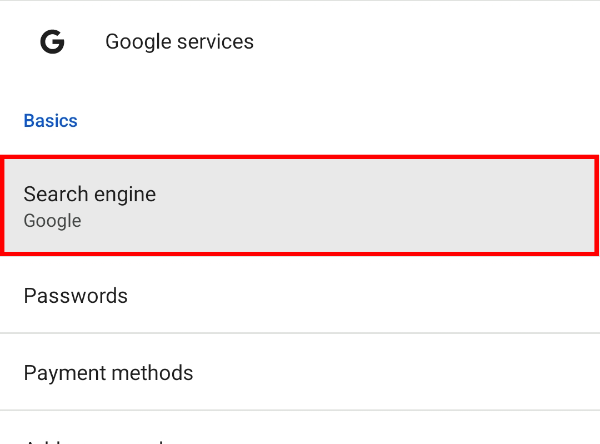
Task: Tap the Google subtitle under Search engine
Action: pos(52,221)
